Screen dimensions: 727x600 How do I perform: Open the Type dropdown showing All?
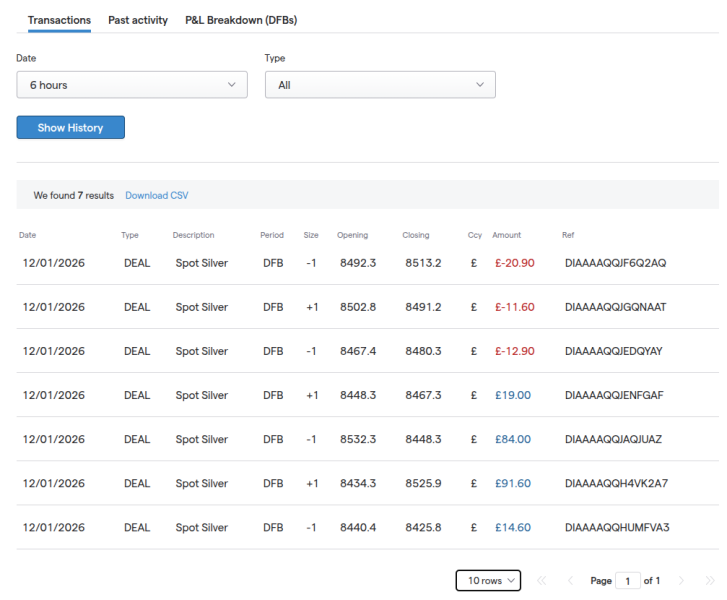380,85
